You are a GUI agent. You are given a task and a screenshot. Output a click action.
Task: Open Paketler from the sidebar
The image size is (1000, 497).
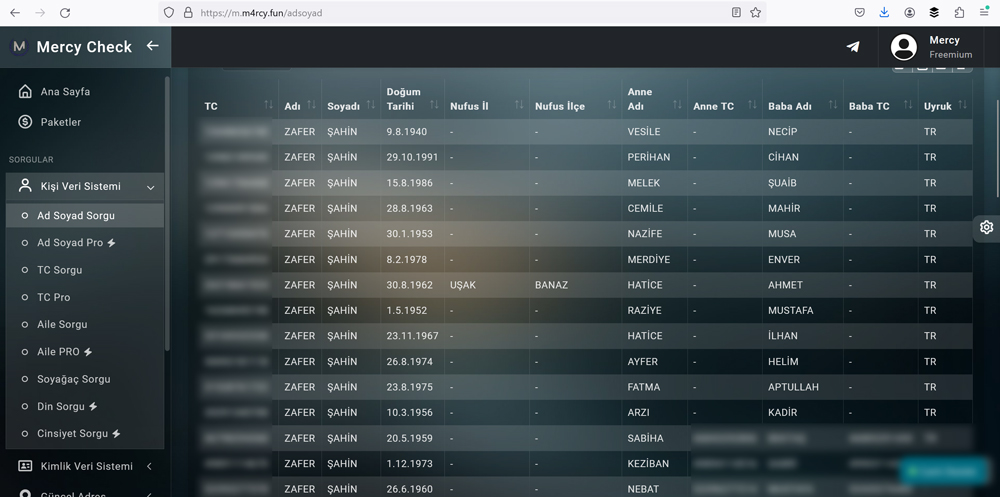[60, 122]
